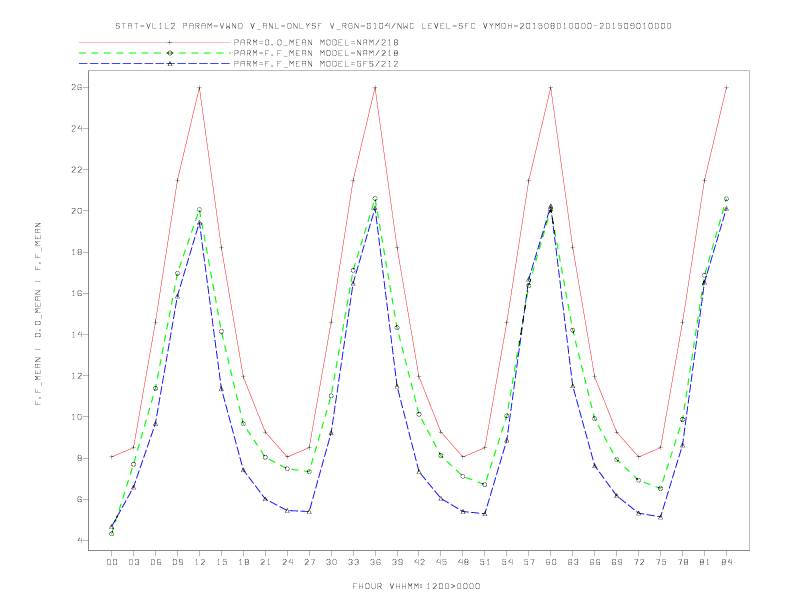The height and width of the screenshot is (612, 792).
Task: Click the x-axis tick label 81
Action: tap(704, 562)
